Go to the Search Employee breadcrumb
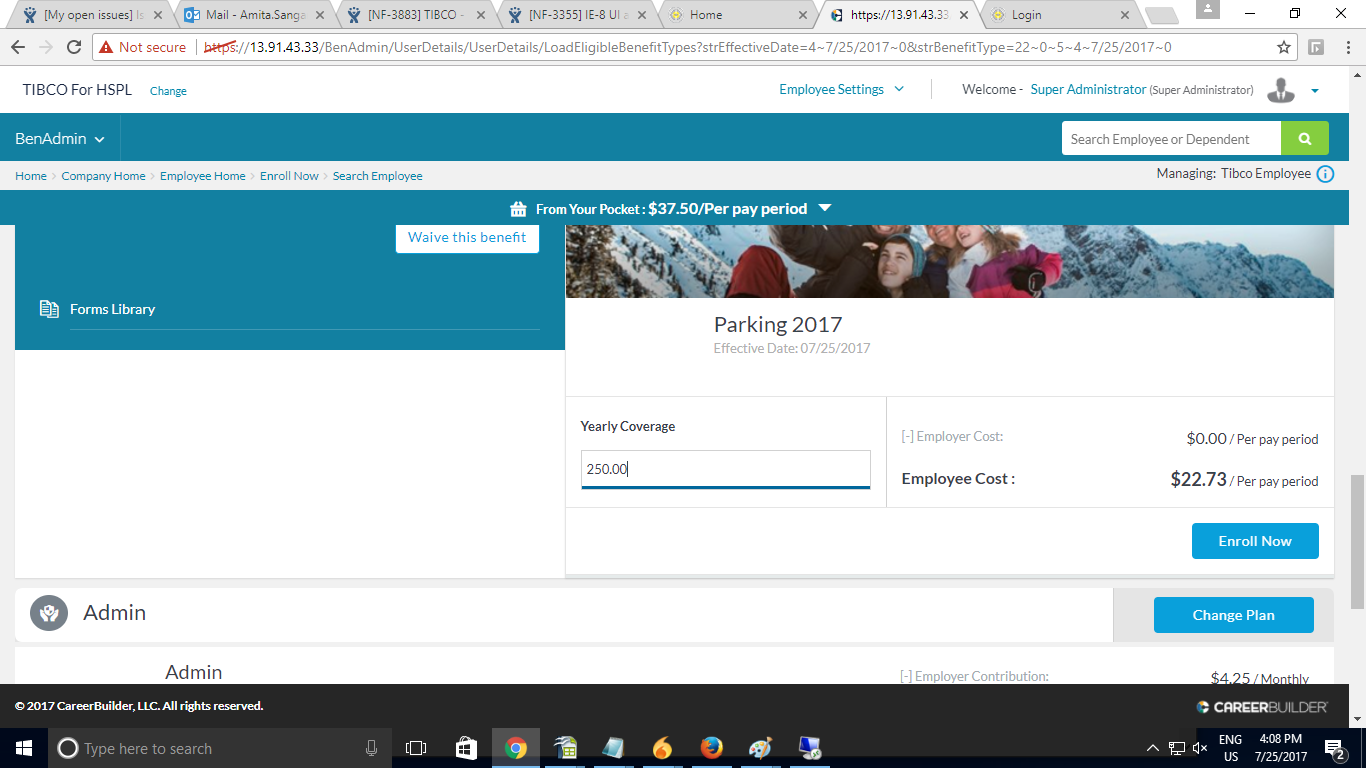Viewport: 1366px width, 768px height. (x=377, y=176)
